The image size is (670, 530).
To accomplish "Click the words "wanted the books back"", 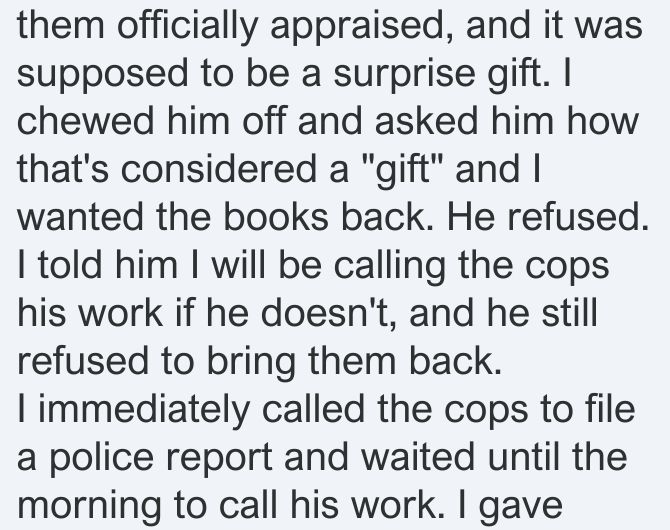I will tap(224, 217).
